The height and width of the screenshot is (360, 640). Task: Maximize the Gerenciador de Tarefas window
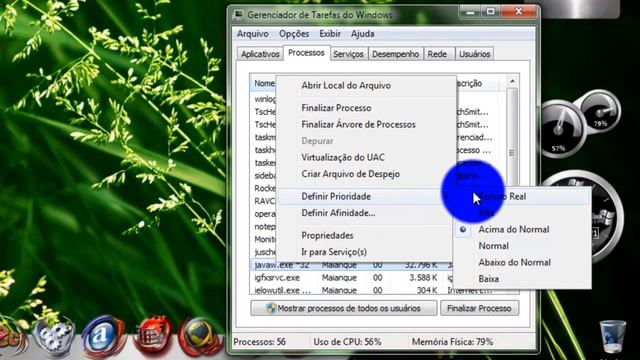coord(491,12)
